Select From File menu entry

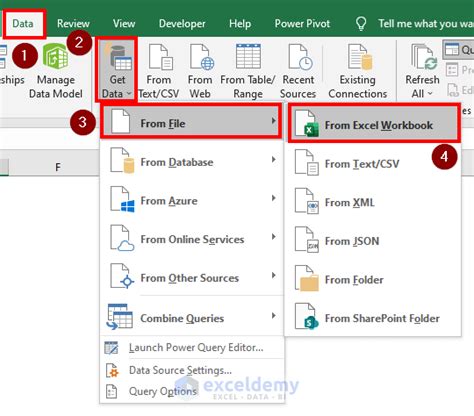(x=191, y=121)
